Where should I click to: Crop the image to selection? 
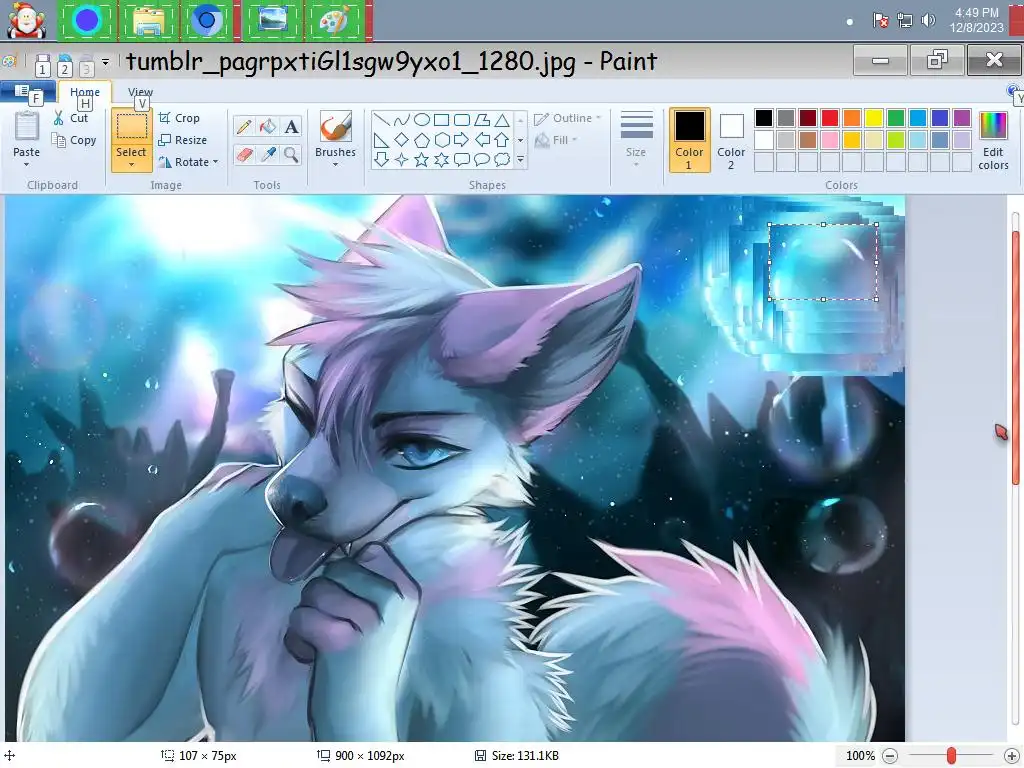tap(179, 118)
